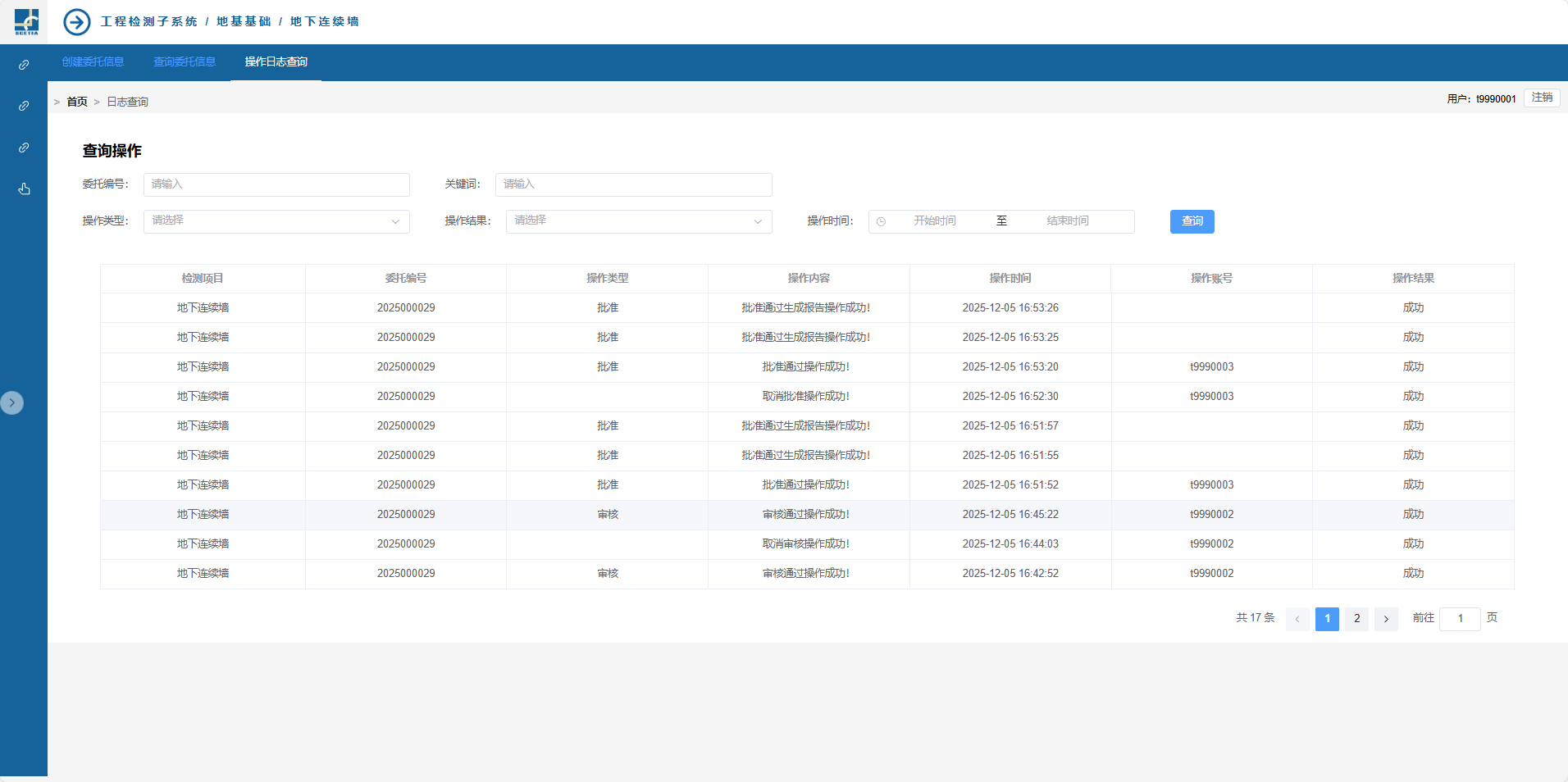Click the previous page arrow in pagination
Image resolution: width=1568 pixels, height=782 pixels.
(1297, 619)
